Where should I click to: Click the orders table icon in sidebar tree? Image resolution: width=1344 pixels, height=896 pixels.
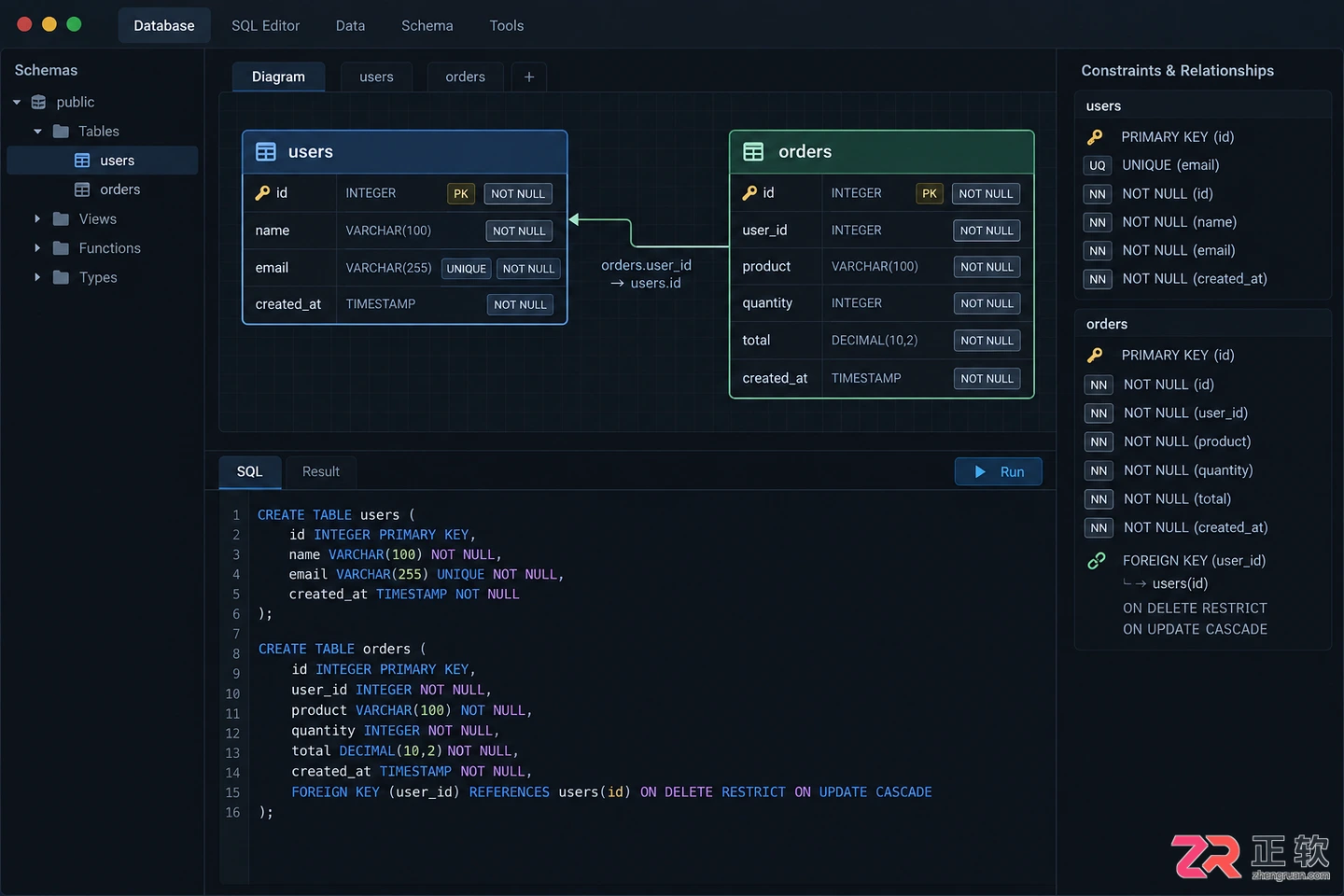coord(82,189)
